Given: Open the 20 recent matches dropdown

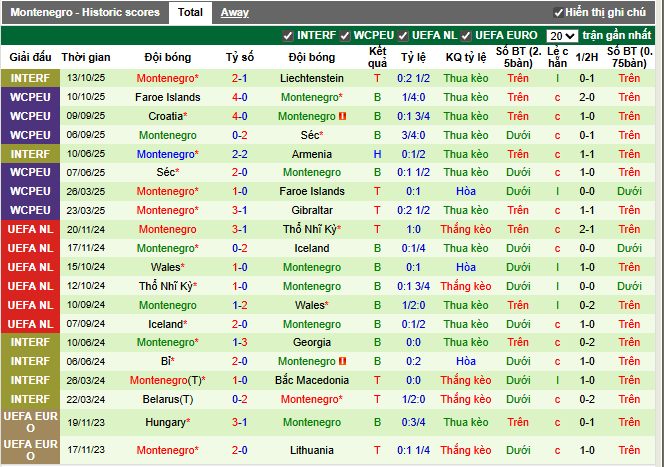Looking at the screenshot, I should click(562, 36).
